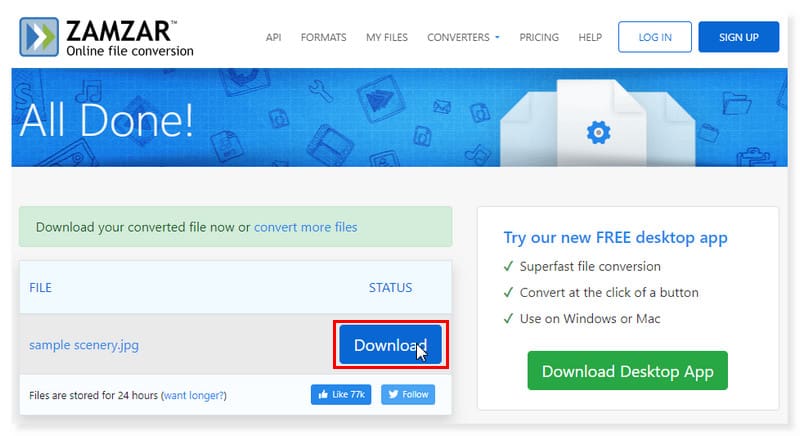
Task: Click the gear icon in banner
Action: tap(598, 131)
